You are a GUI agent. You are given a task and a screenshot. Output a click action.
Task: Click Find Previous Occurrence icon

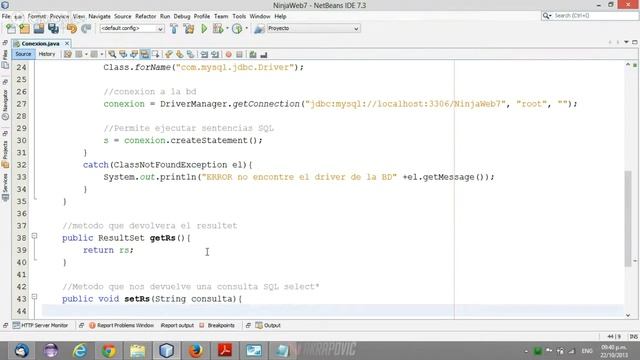(123, 54)
